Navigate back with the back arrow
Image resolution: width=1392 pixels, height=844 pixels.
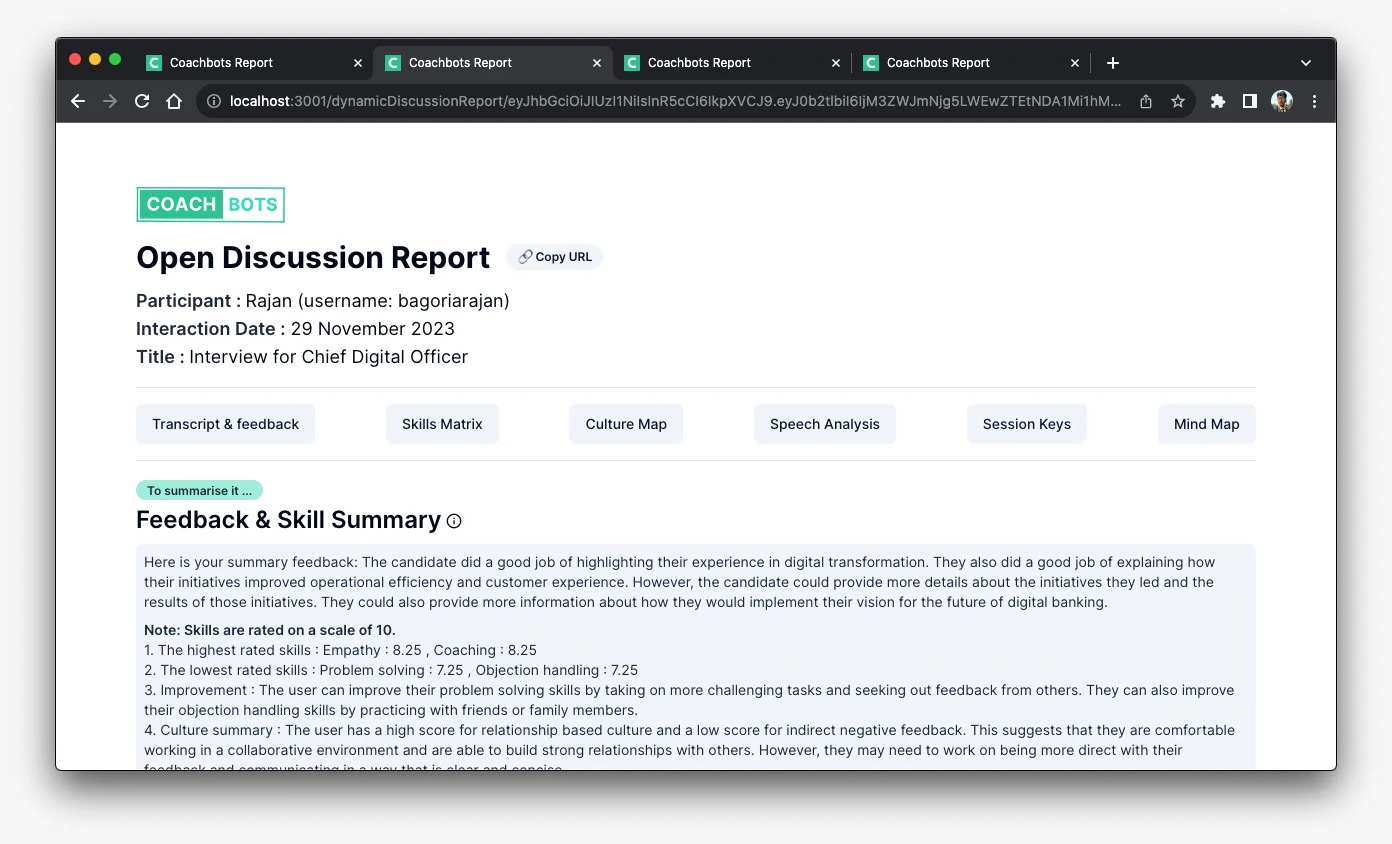pyautogui.click(x=78, y=101)
